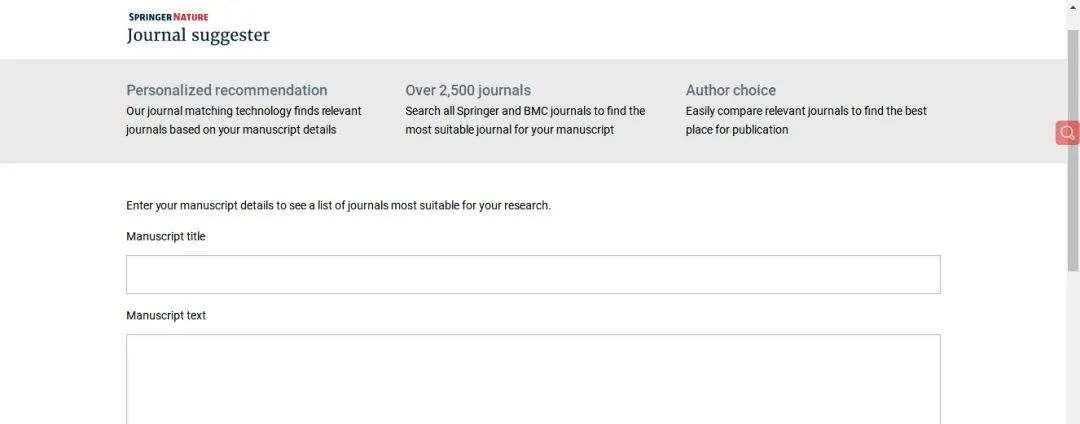This screenshot has height=424, width=1080.
Task: Click 'journals based on your manuscript details' line
Action: click(x=231, y=129)
